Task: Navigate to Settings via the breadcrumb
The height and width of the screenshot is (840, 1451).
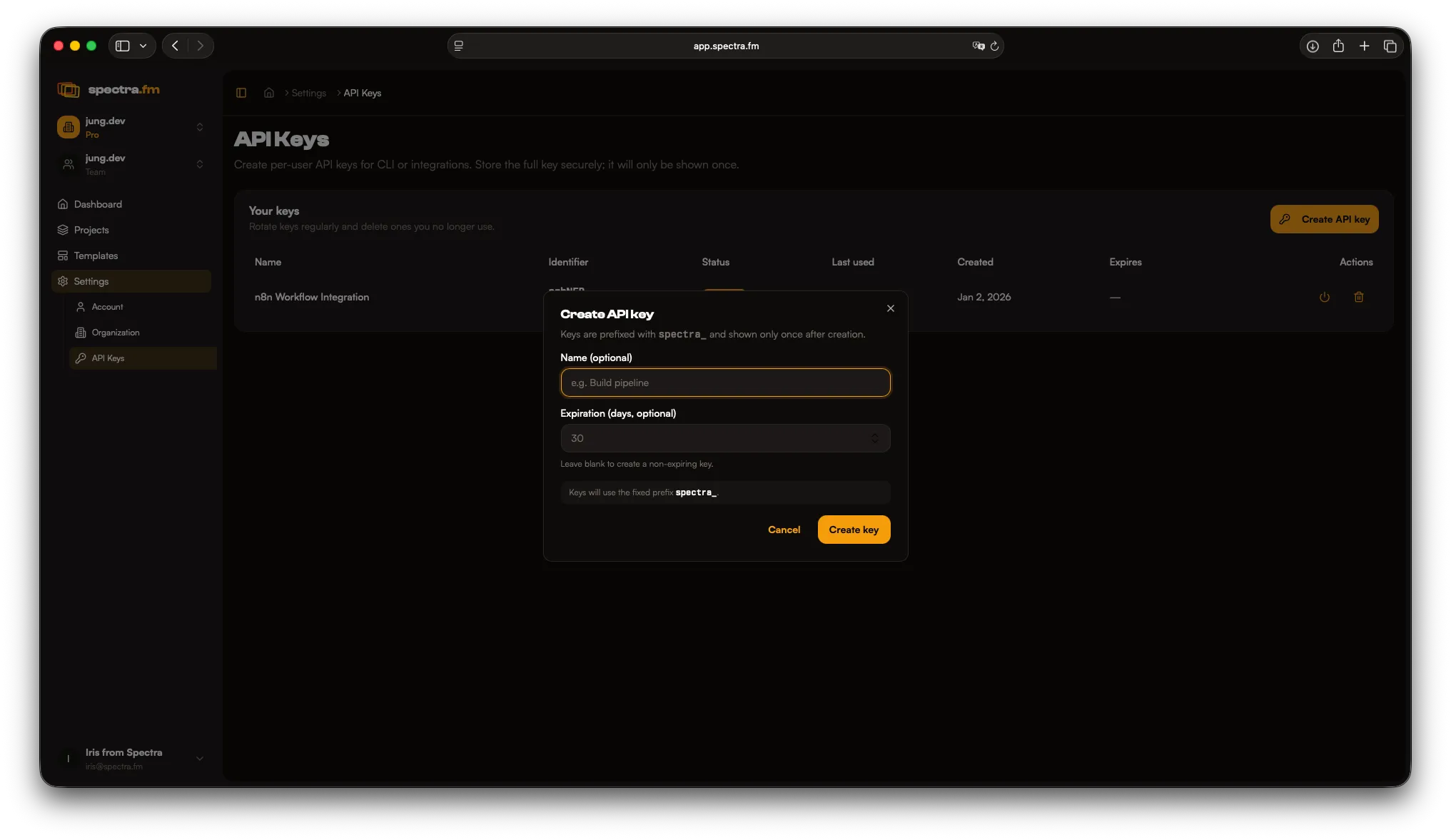Action: click(x=308, y=93)
